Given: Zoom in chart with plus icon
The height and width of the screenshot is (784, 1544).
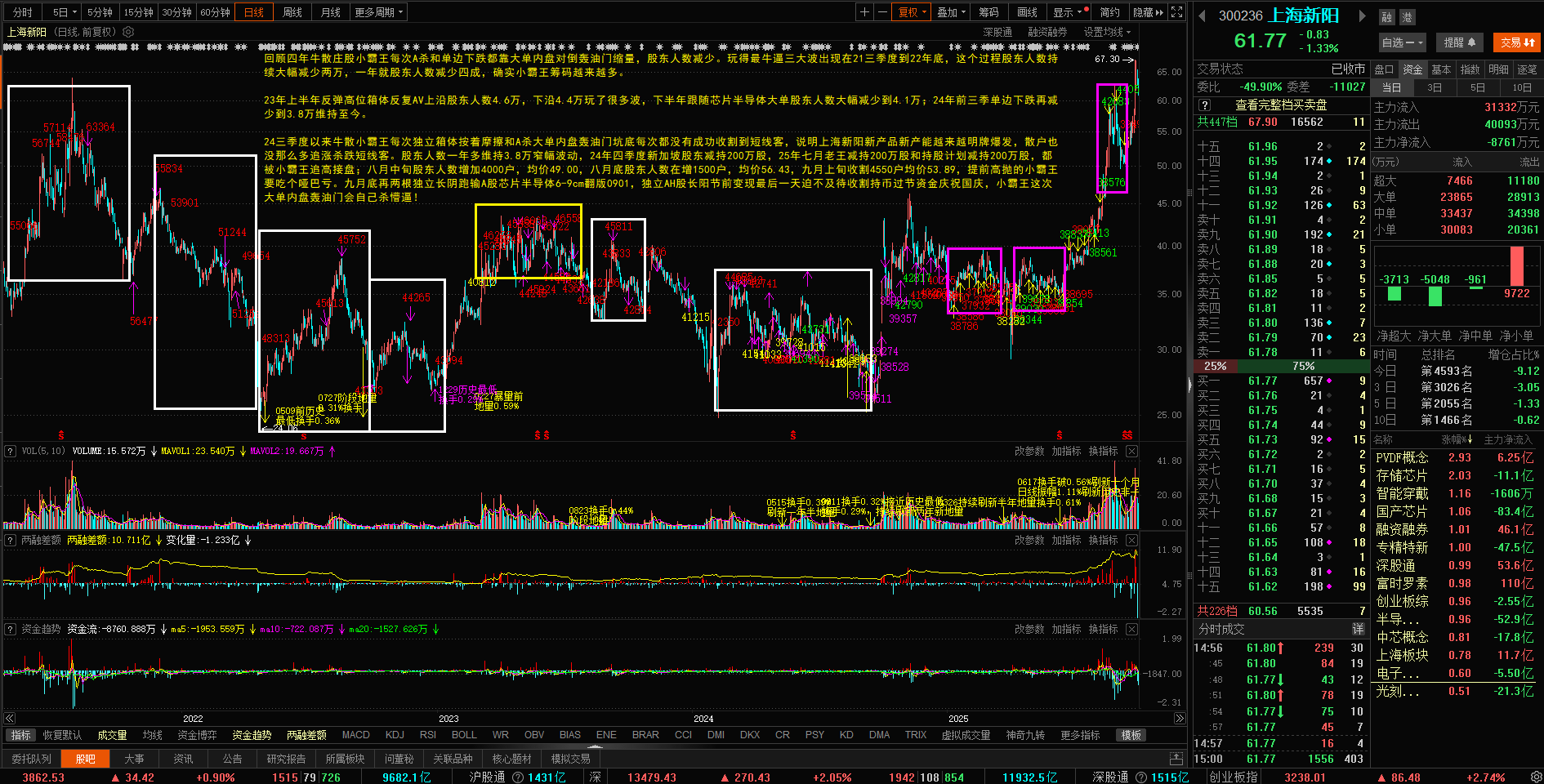Looking at the screenshot, I should click(864, 12).
